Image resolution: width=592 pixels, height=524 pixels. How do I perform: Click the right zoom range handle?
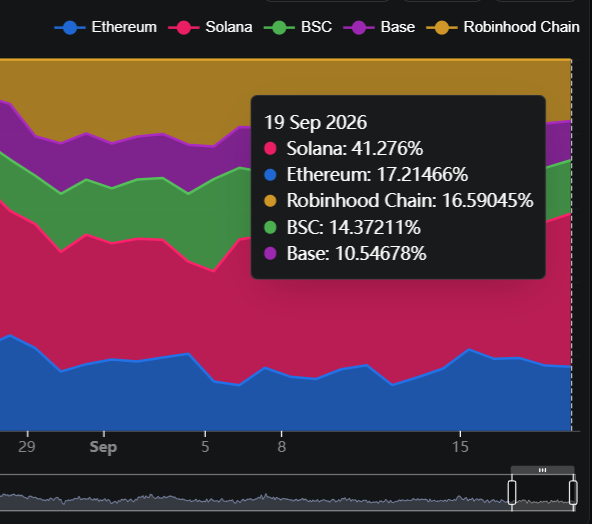[573, 492]
